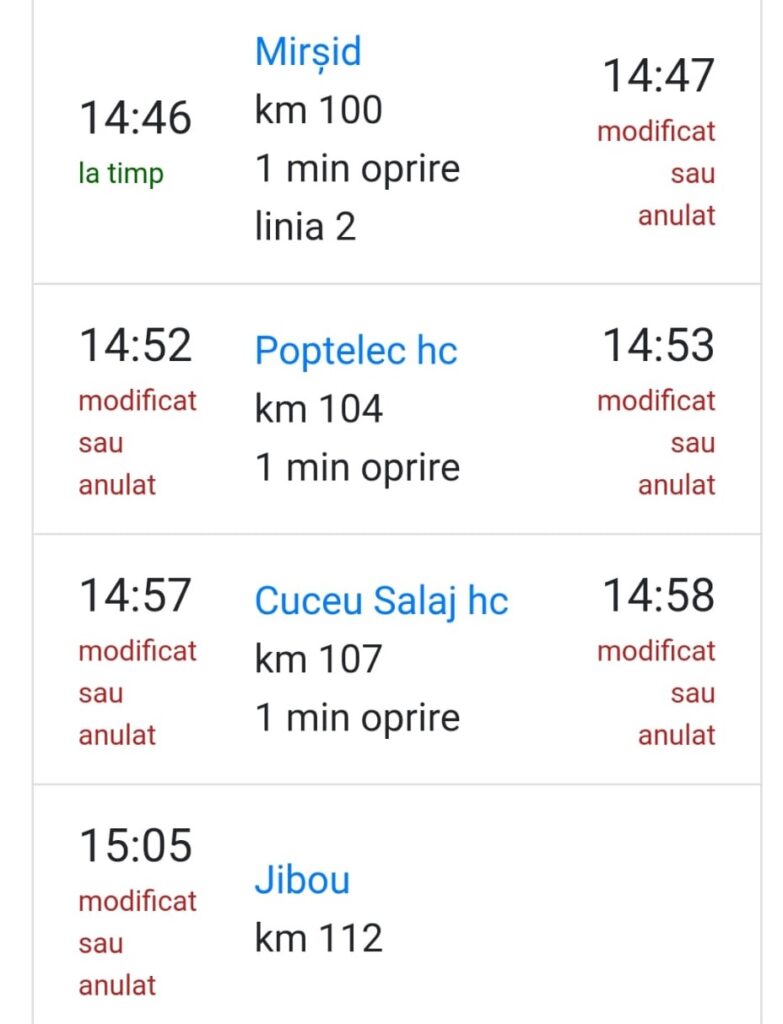Click the 14:52 arrival time
The height and width of the screenshot is (1024, 783).
(135, 346)
